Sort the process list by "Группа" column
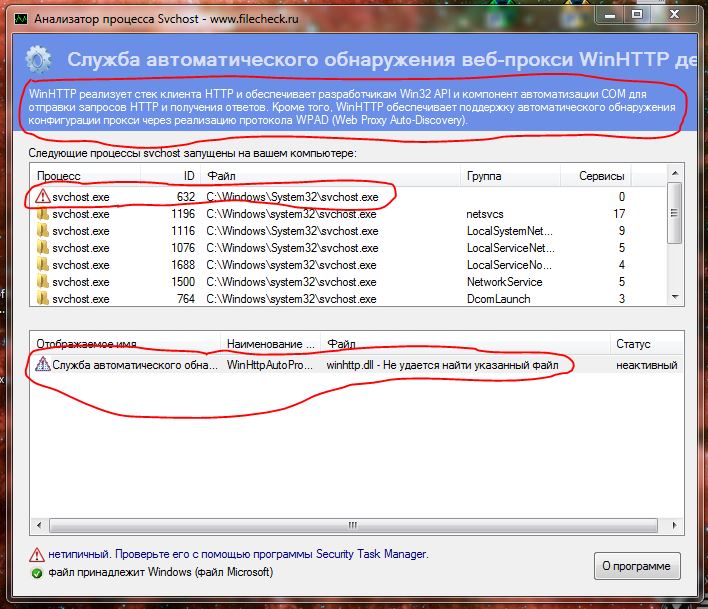Viewport: 708px width, 609px height. (511, 176)
